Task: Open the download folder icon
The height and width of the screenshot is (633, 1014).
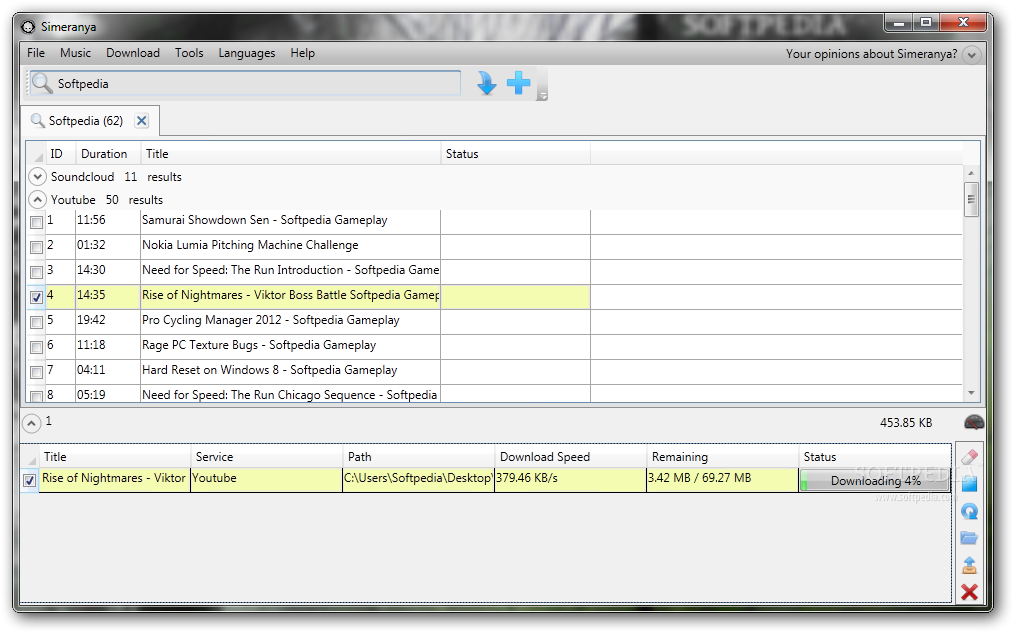Action: [x=969, y=538]
